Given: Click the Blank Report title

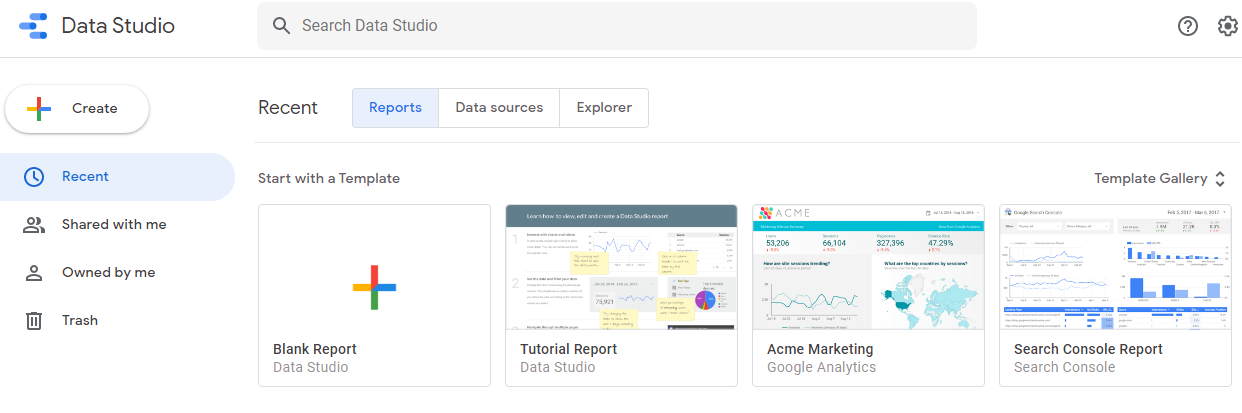Looking at the screenshot, I should tap(315, 349).
